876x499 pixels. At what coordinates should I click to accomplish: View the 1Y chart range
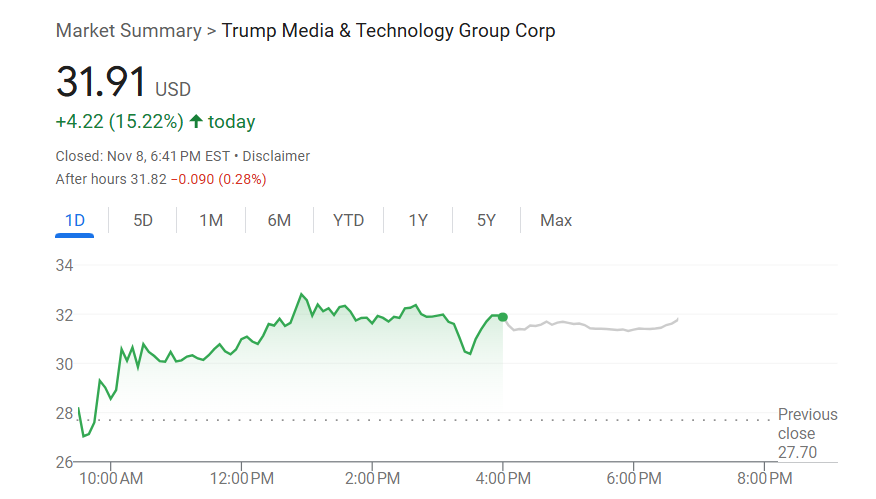tap(418, 220)
